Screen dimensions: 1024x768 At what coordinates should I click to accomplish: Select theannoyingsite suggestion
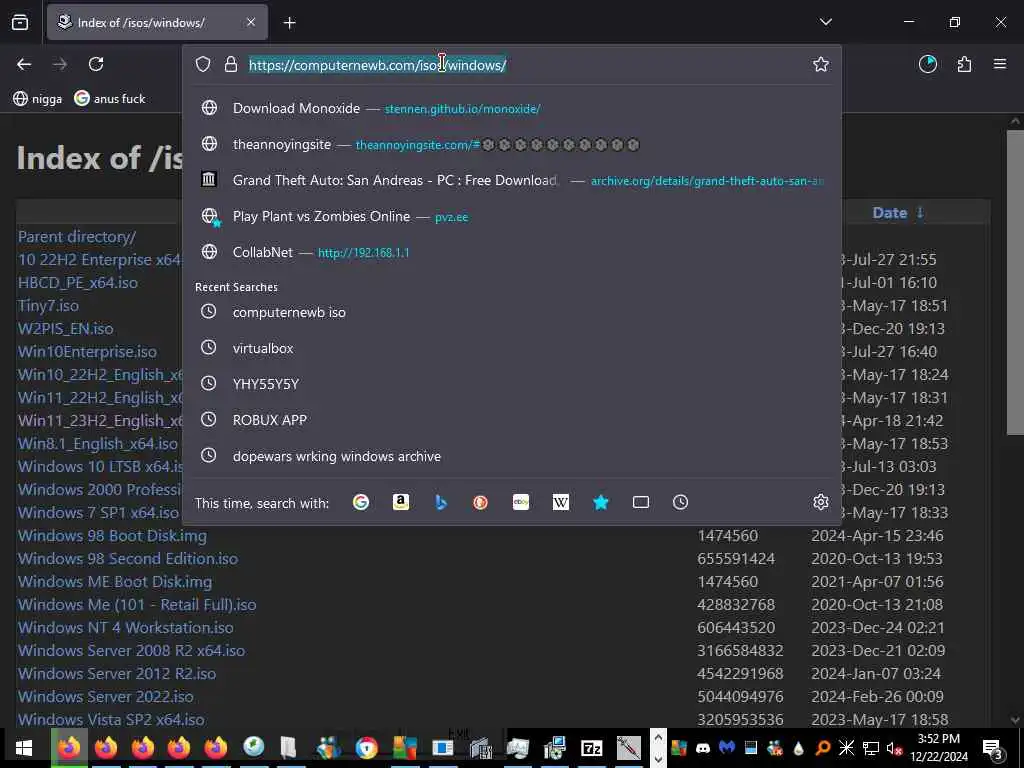(511, 144)
